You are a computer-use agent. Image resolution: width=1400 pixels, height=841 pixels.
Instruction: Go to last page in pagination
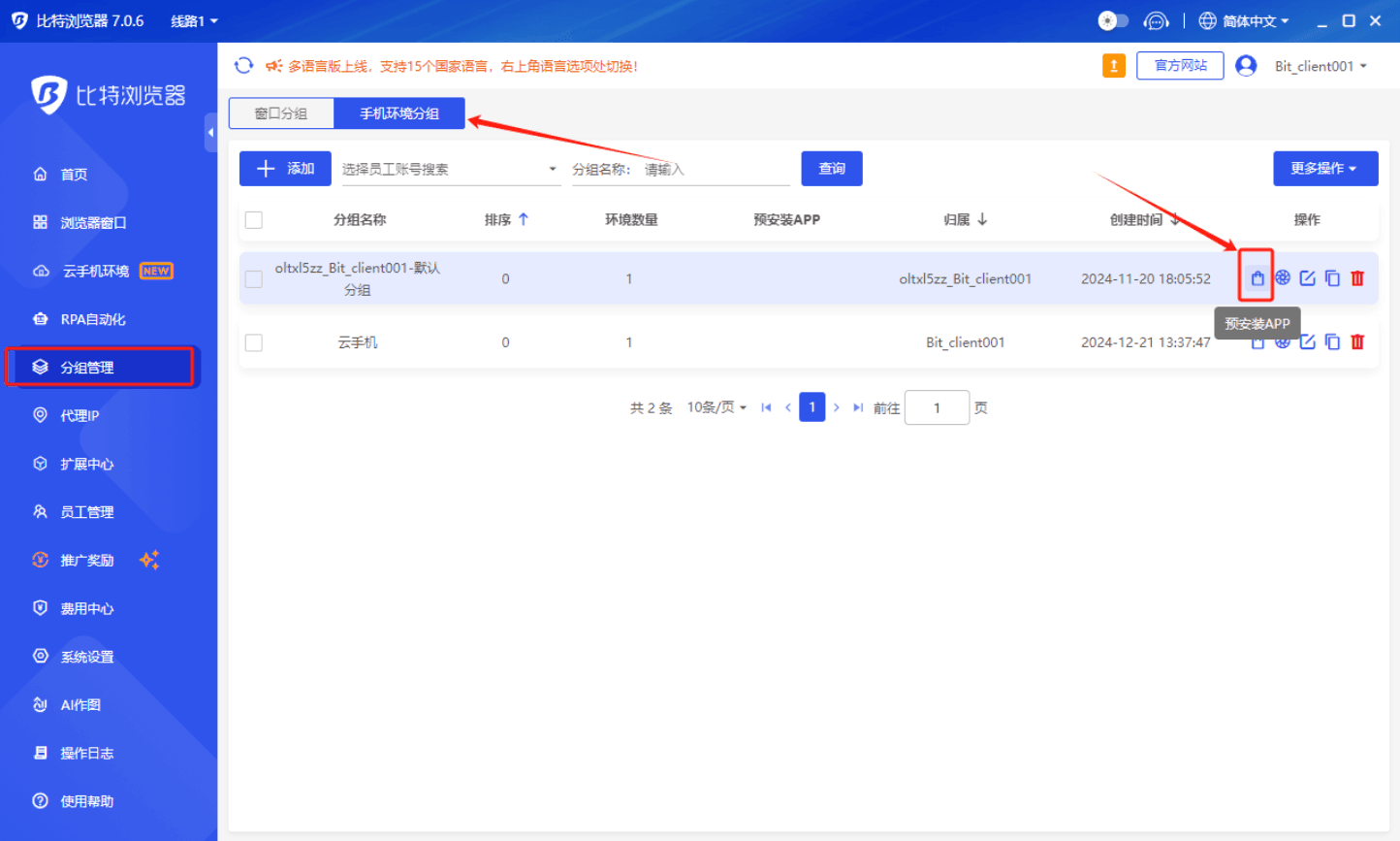[x=858, y=407]
